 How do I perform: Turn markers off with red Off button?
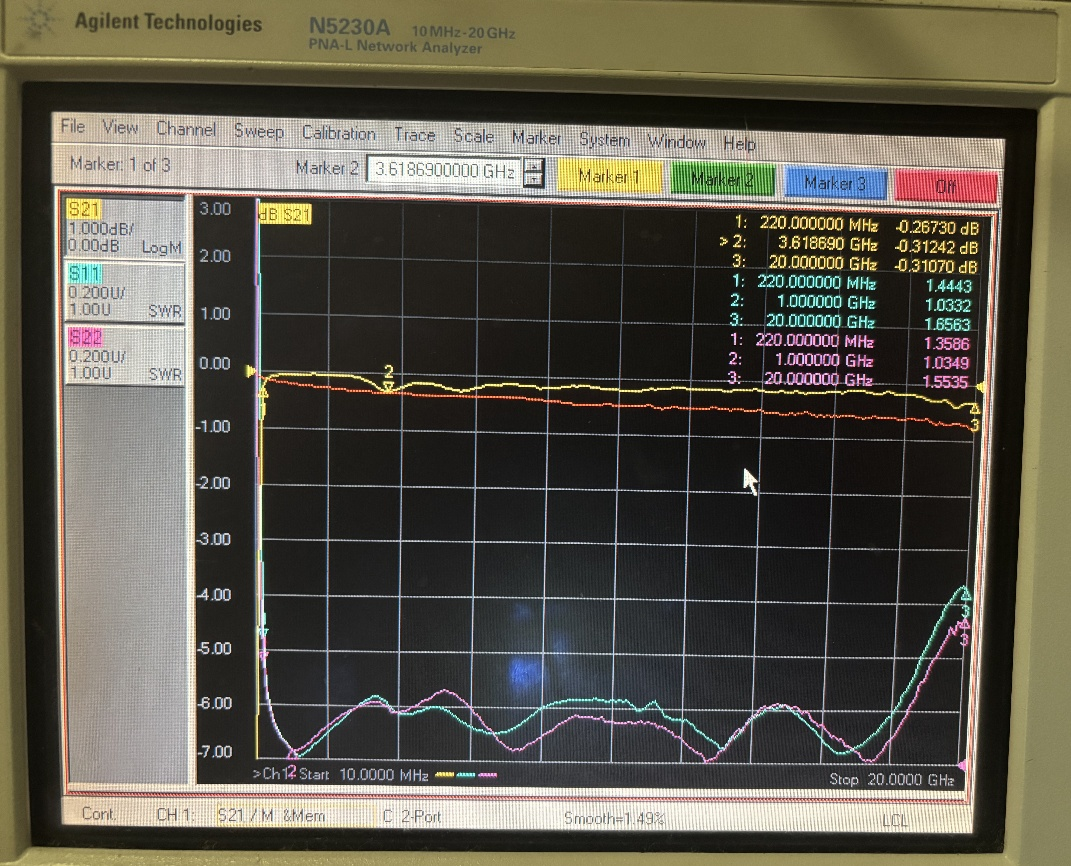click(945, 185)
